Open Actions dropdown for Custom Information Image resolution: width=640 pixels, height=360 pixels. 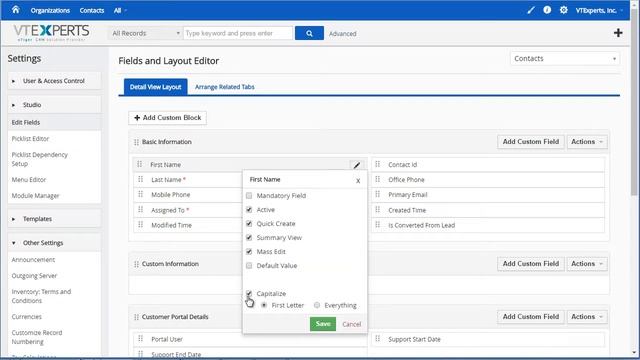(x=587, y=264)
